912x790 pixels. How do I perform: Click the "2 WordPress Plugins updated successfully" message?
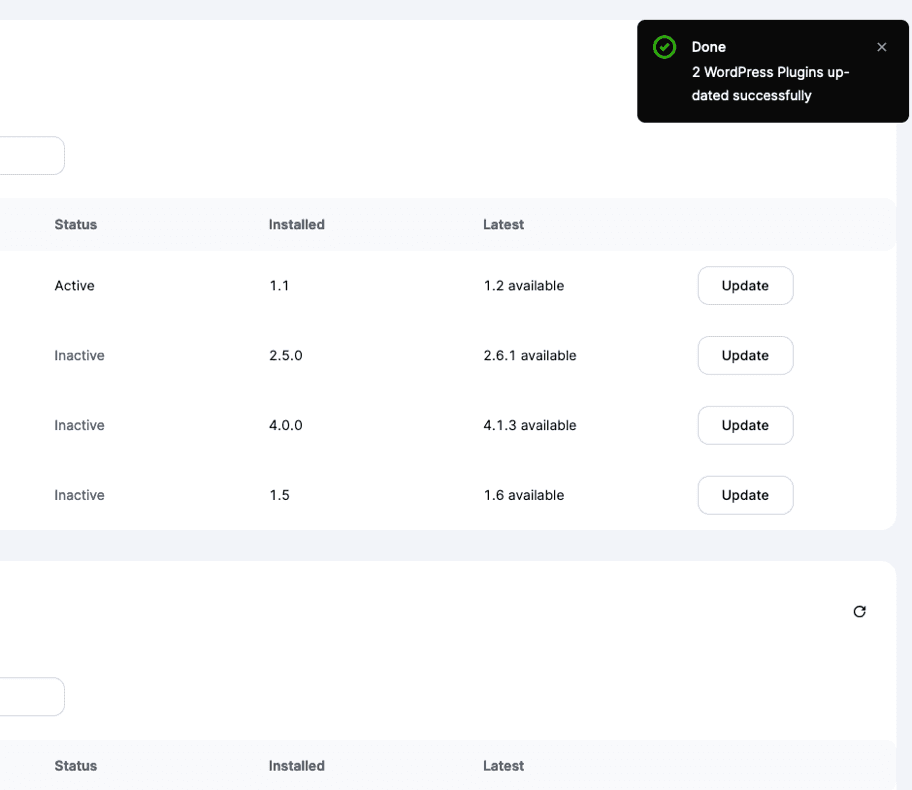point(770,84)
